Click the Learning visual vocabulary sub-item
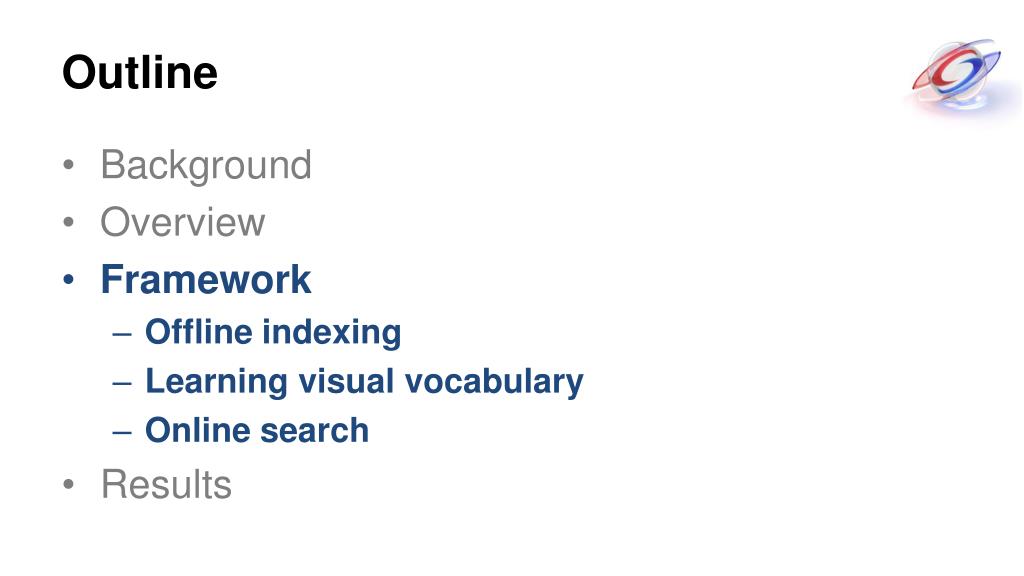Viewport: 1024px width, 576px height. 364,381
